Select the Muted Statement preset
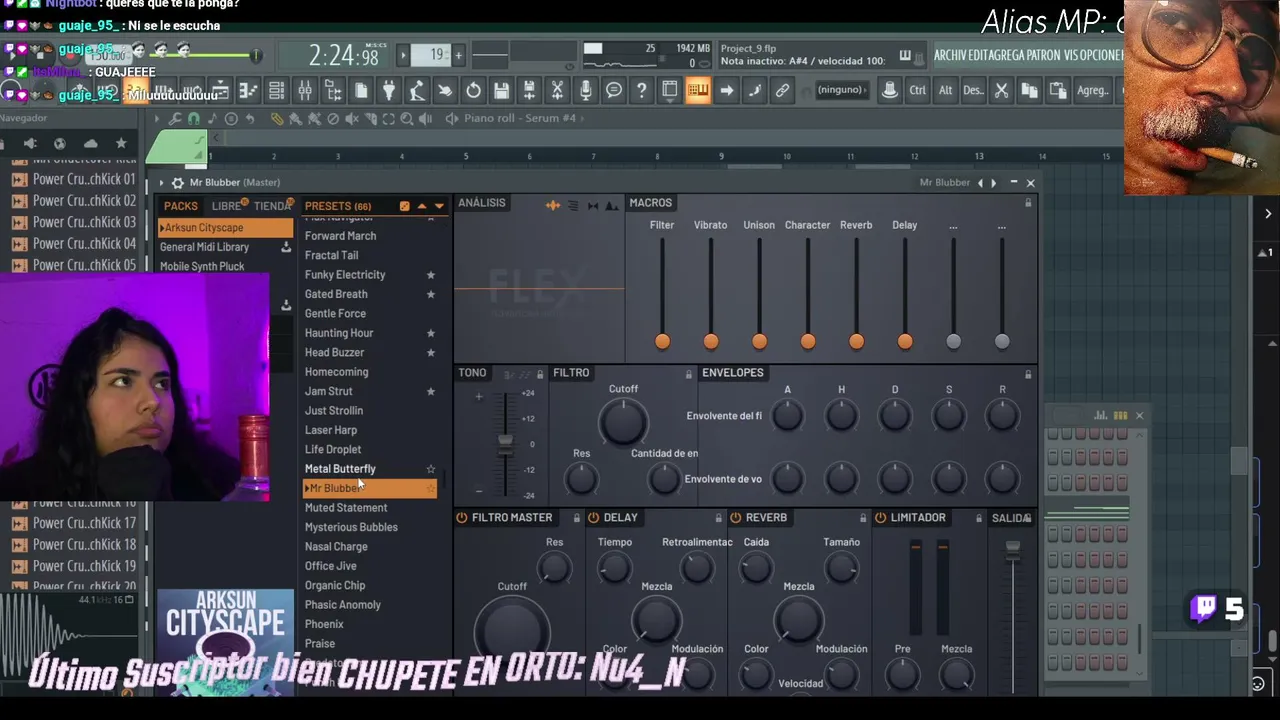Image resolution: width=1280 pixels, height=720 pixels. 346,508
